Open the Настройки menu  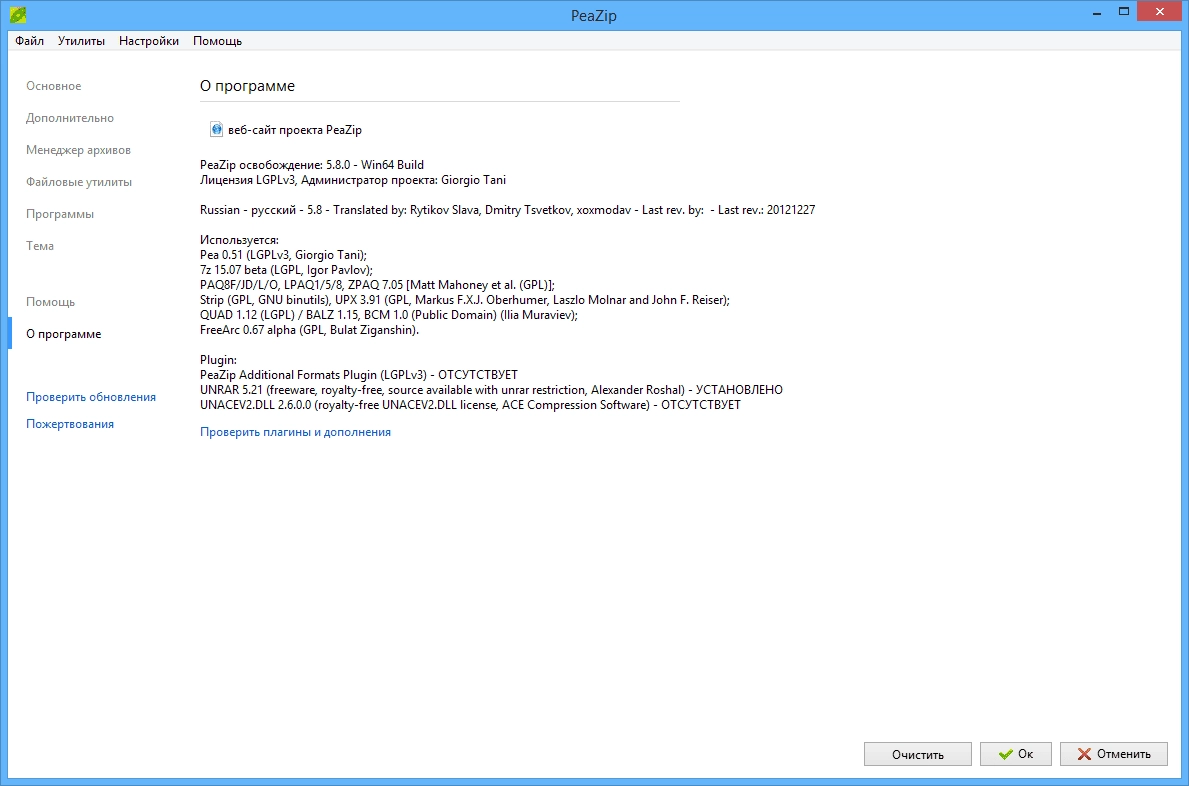pyautogui.click(x=149, y=41)
